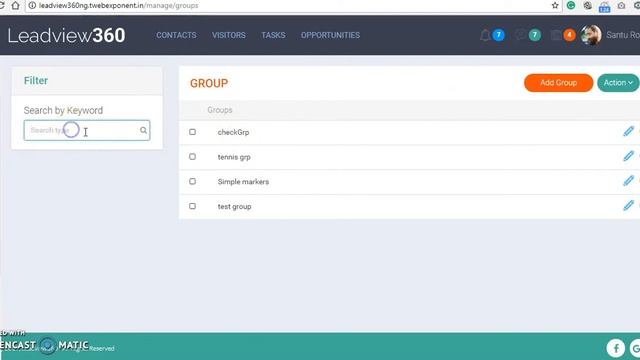Tick the tennis grp checkbox

(192, 157)
